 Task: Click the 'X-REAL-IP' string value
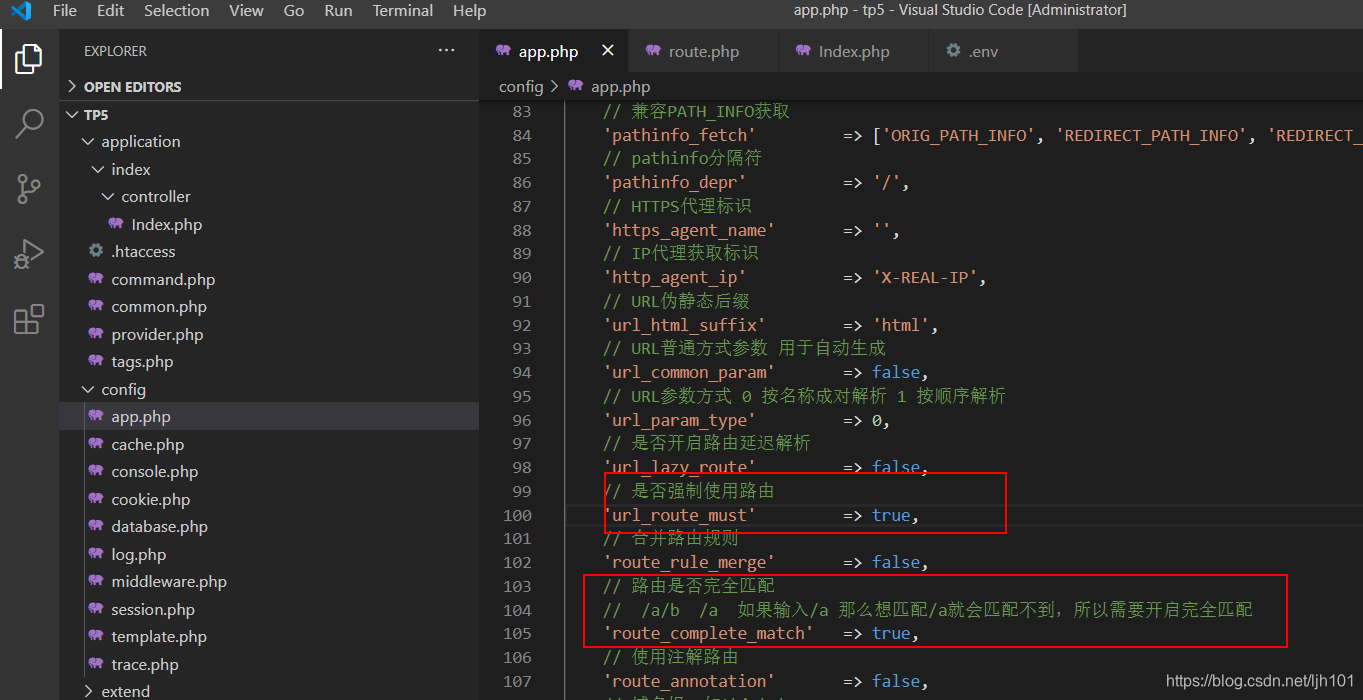924,277
